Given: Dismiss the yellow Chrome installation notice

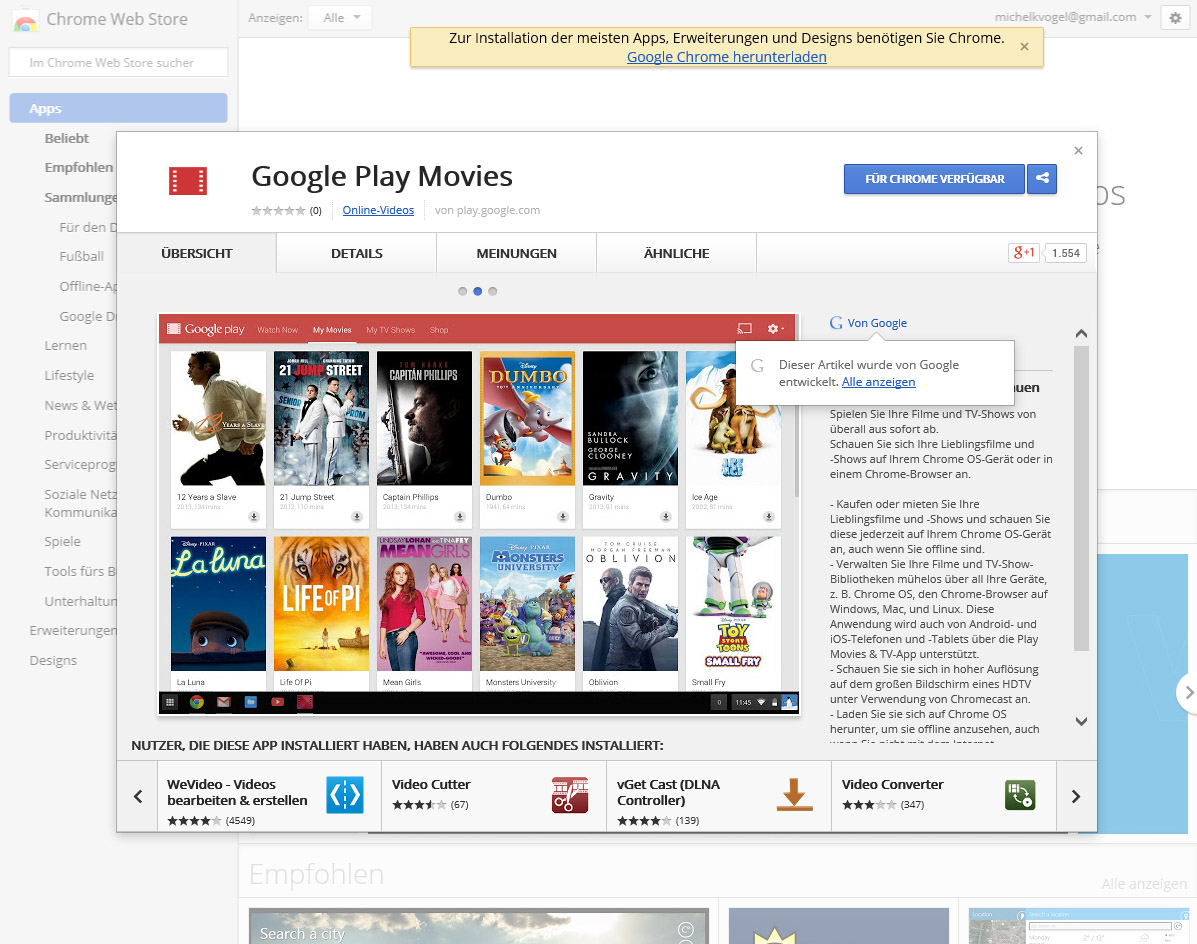Looking at the screenshot, I should 1024,47.
